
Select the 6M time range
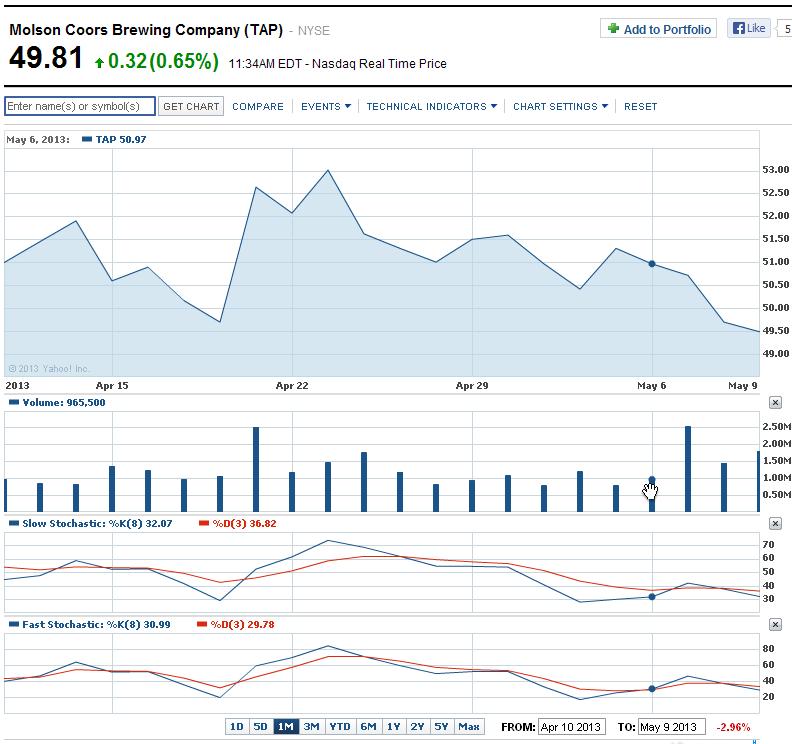[369, 726]
